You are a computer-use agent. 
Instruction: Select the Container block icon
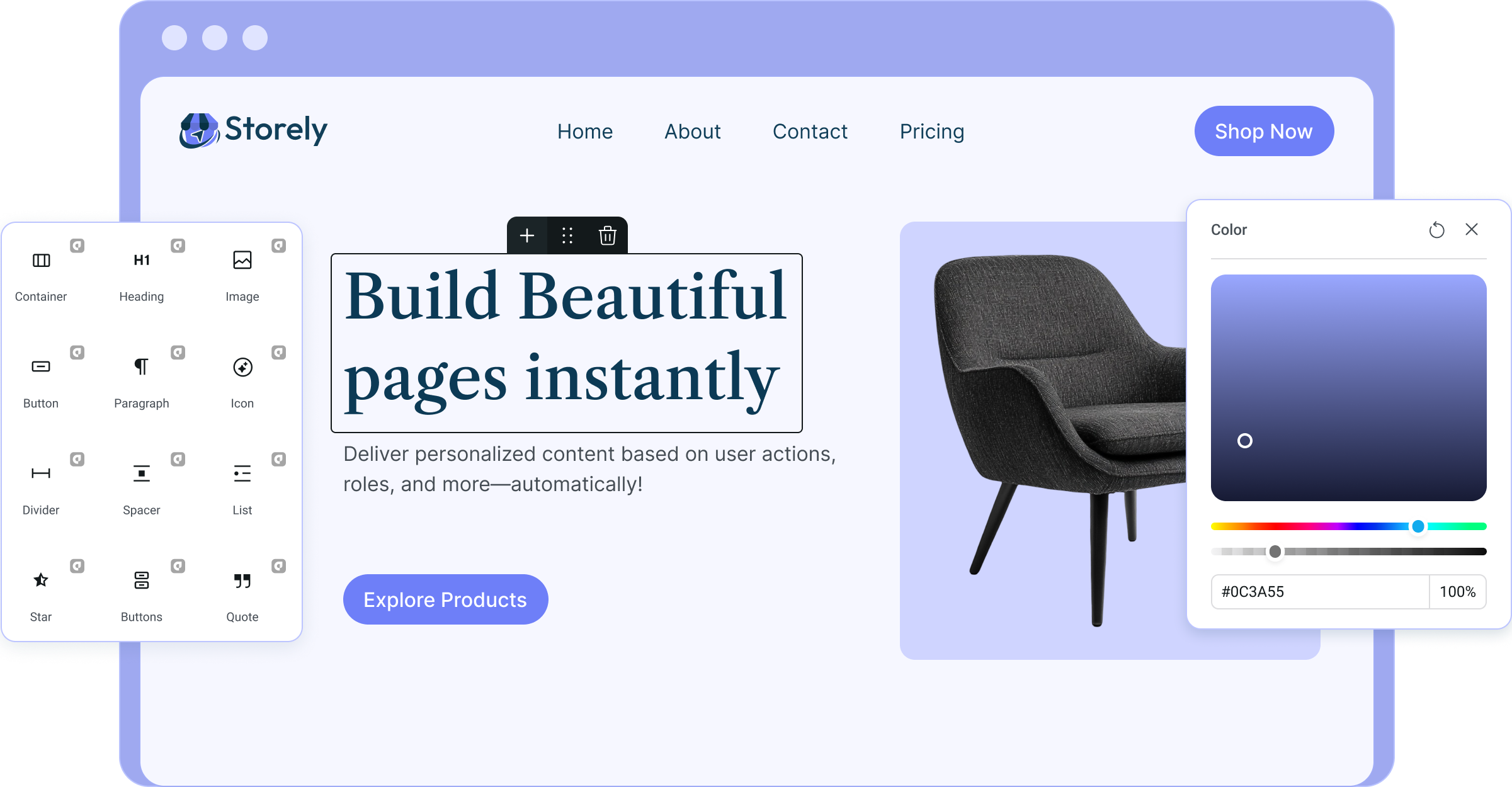(41, 260)
